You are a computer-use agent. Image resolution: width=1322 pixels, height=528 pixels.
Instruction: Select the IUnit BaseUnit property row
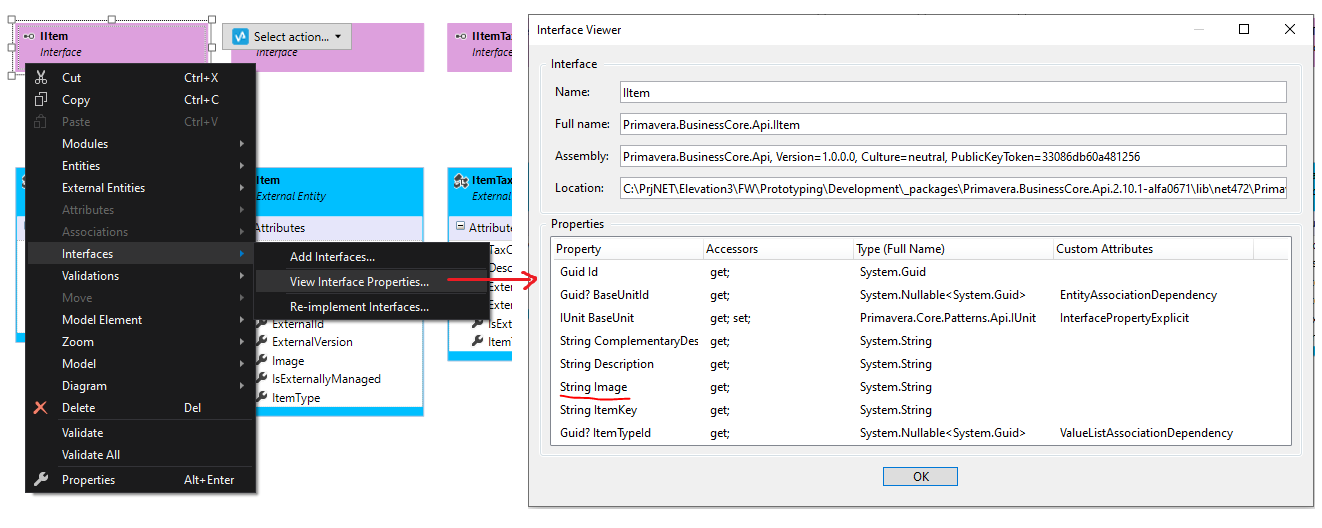click(x=920, y=318)
